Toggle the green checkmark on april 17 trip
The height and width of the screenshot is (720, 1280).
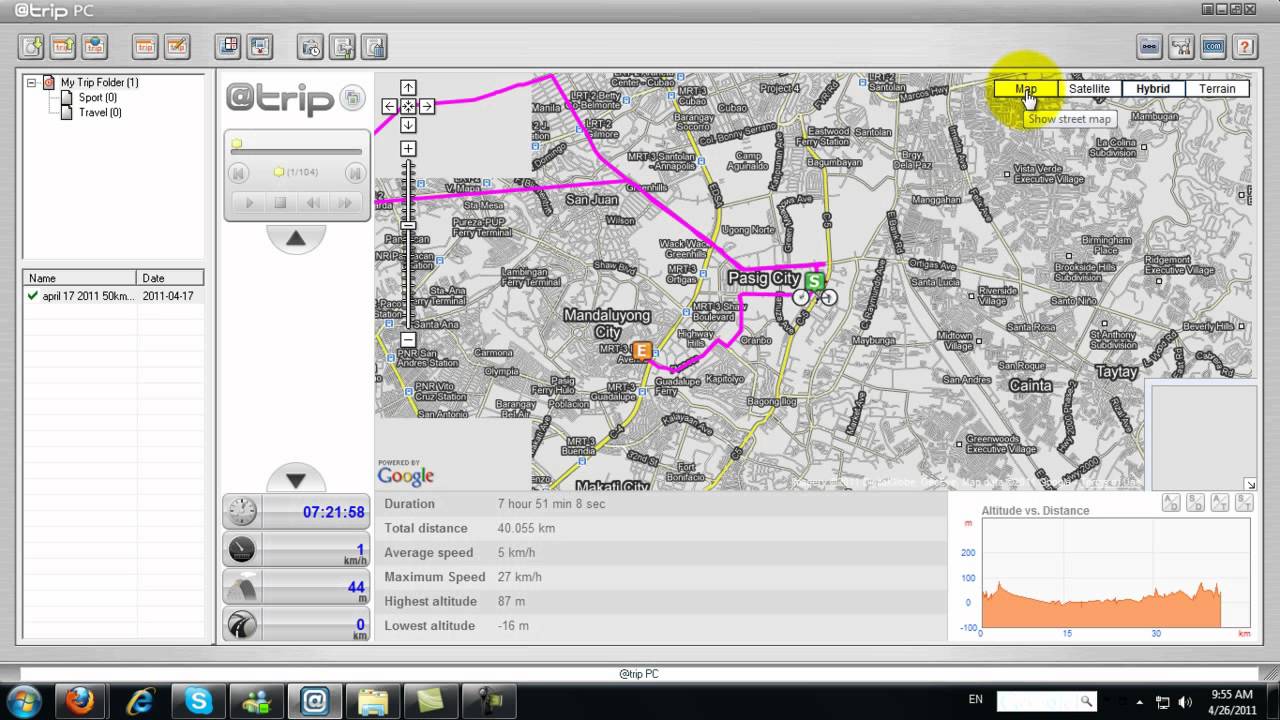(33, 296)
